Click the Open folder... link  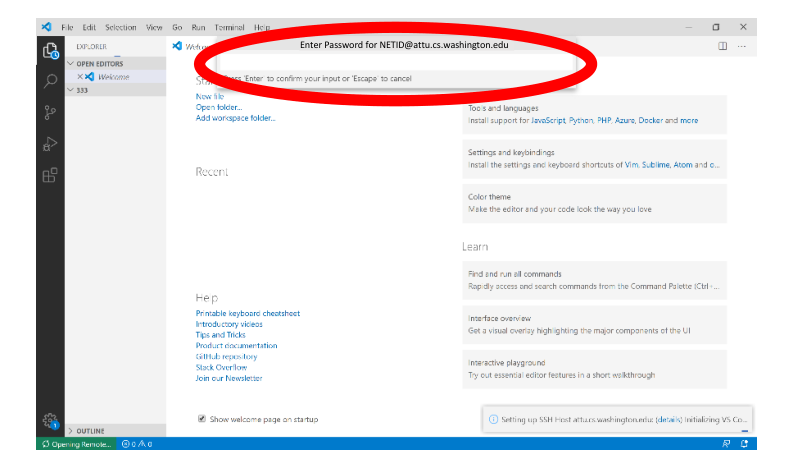pos(219,107)
